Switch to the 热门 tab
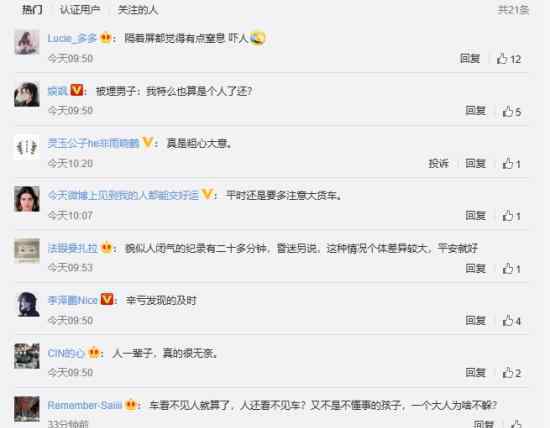Viewport: 550px width, 428px height. (x=33, y=9)
